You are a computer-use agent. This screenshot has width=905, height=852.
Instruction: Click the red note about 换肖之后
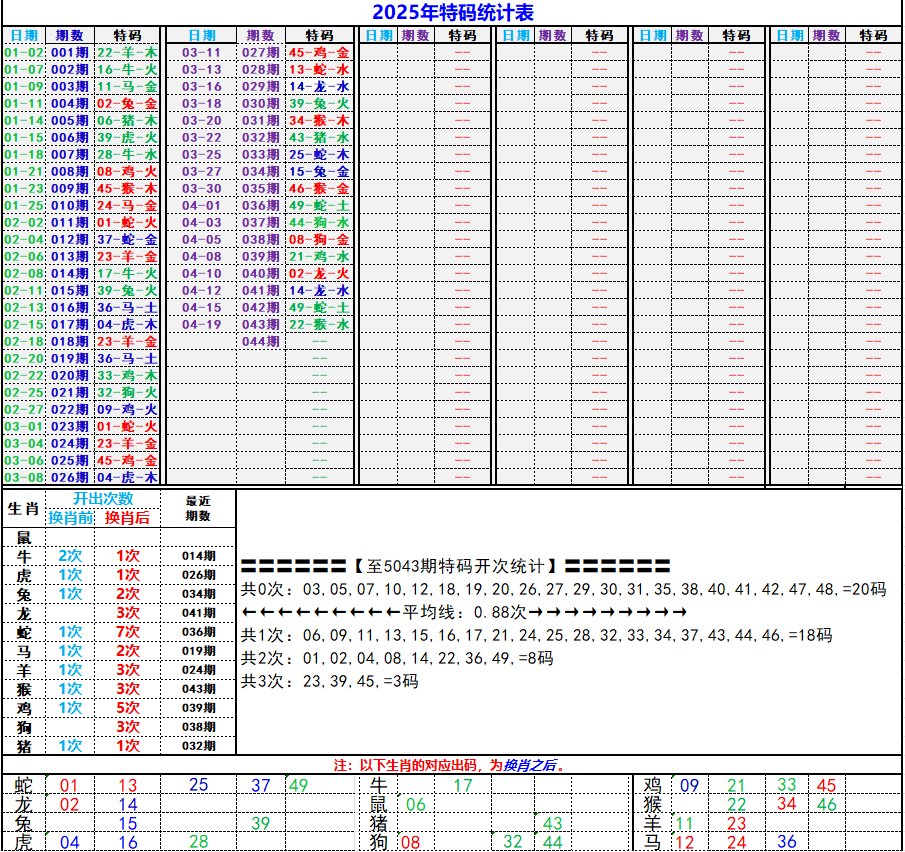click(450, 765)
